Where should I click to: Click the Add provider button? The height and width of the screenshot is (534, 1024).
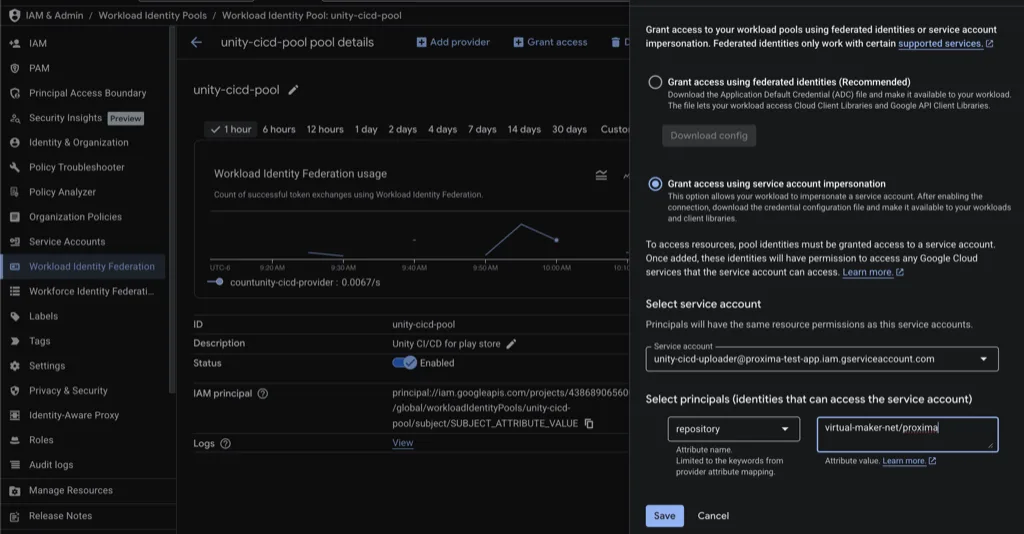point(453,42)
